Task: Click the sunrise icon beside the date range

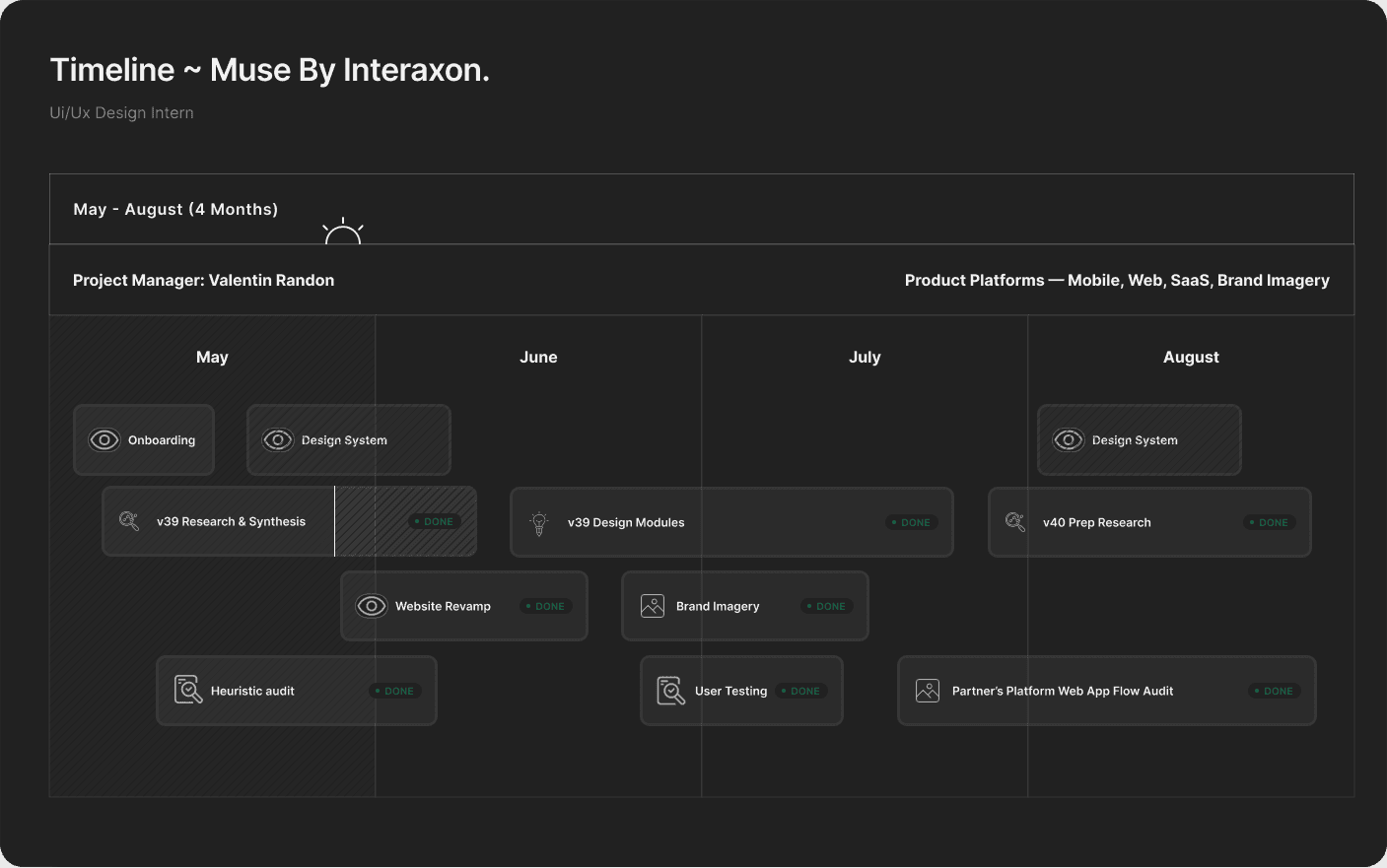Action: pos(343,233)
